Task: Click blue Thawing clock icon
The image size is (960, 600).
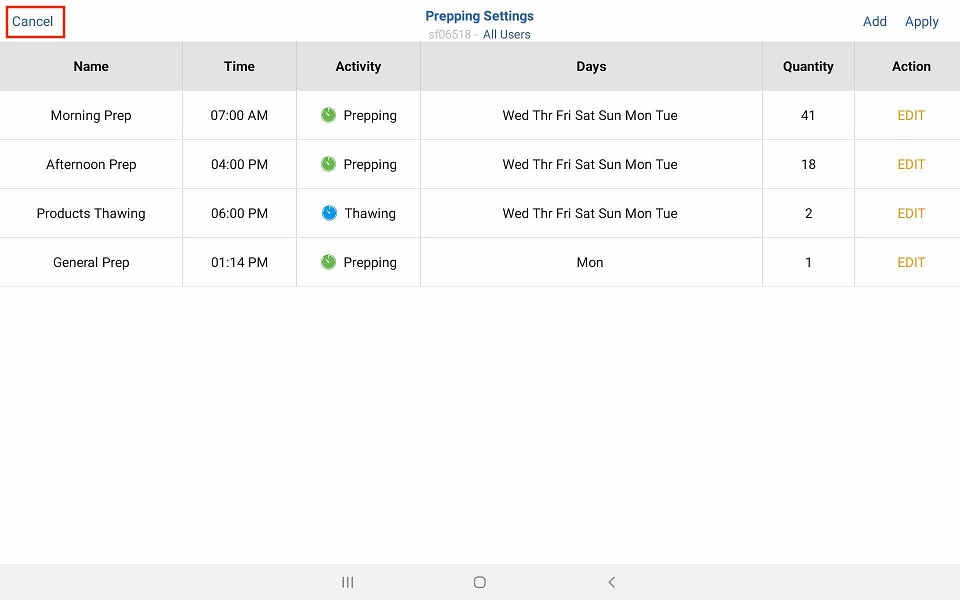Action: pyautogui.click(x=329, y=213)
